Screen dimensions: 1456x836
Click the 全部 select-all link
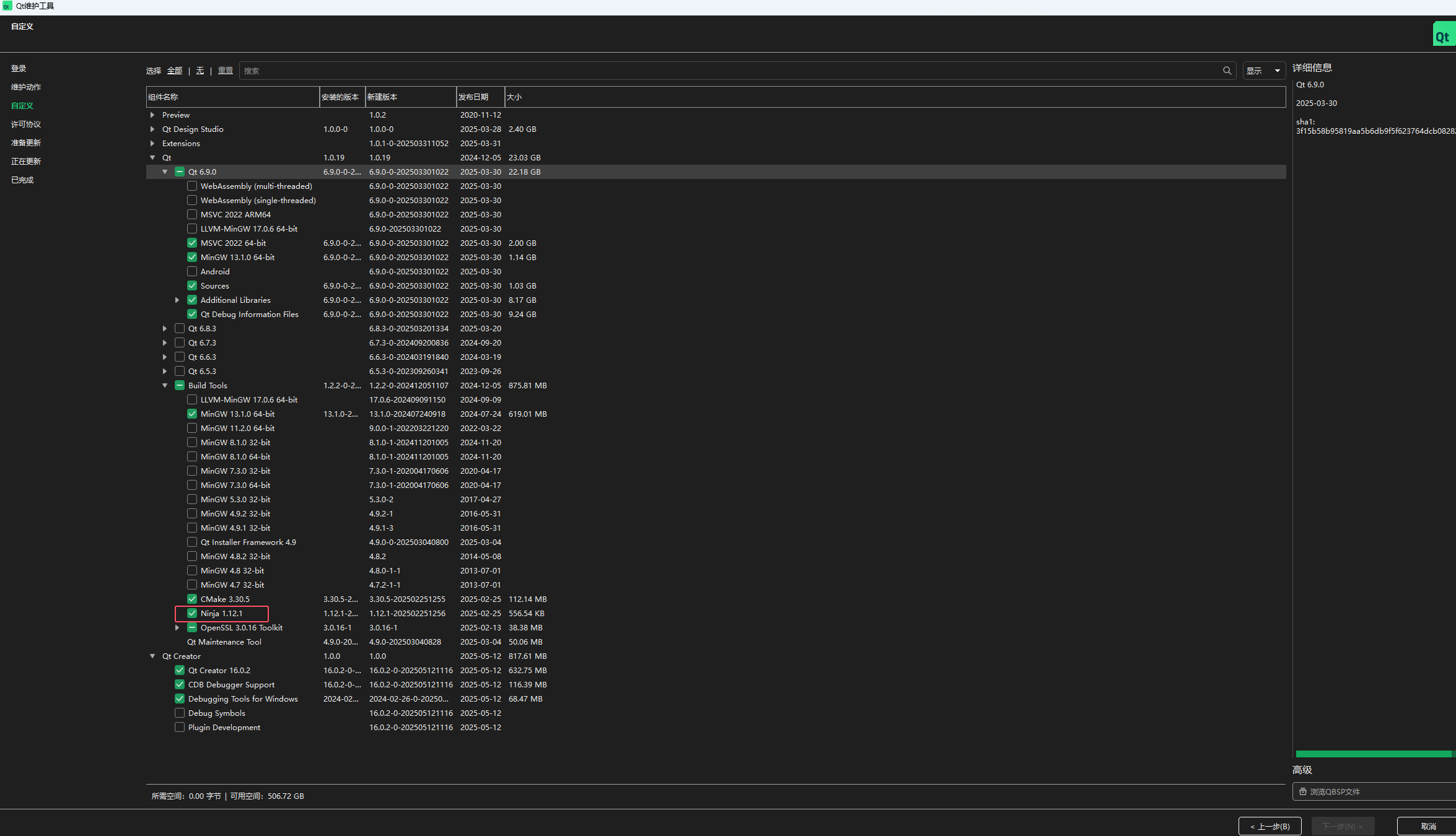tap(175, 71)
